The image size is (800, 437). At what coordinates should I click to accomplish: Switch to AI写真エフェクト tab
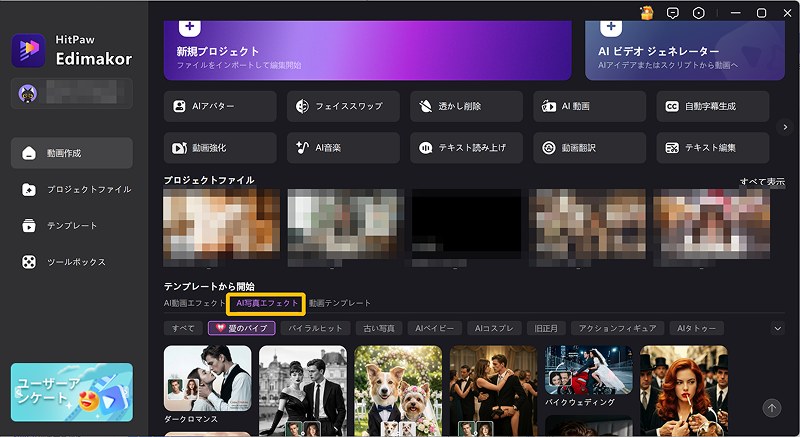tap(266, 303)
